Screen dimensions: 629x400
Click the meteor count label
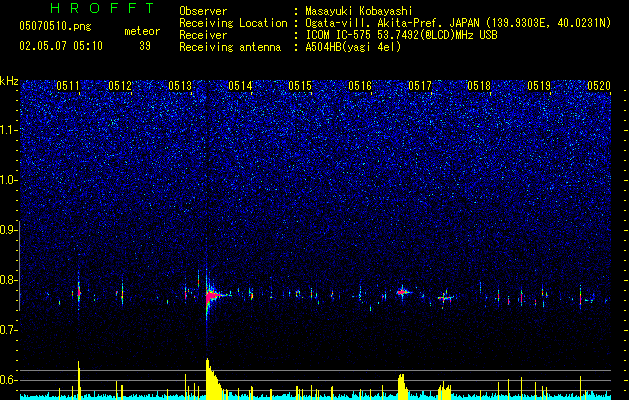tap(142, 31)
